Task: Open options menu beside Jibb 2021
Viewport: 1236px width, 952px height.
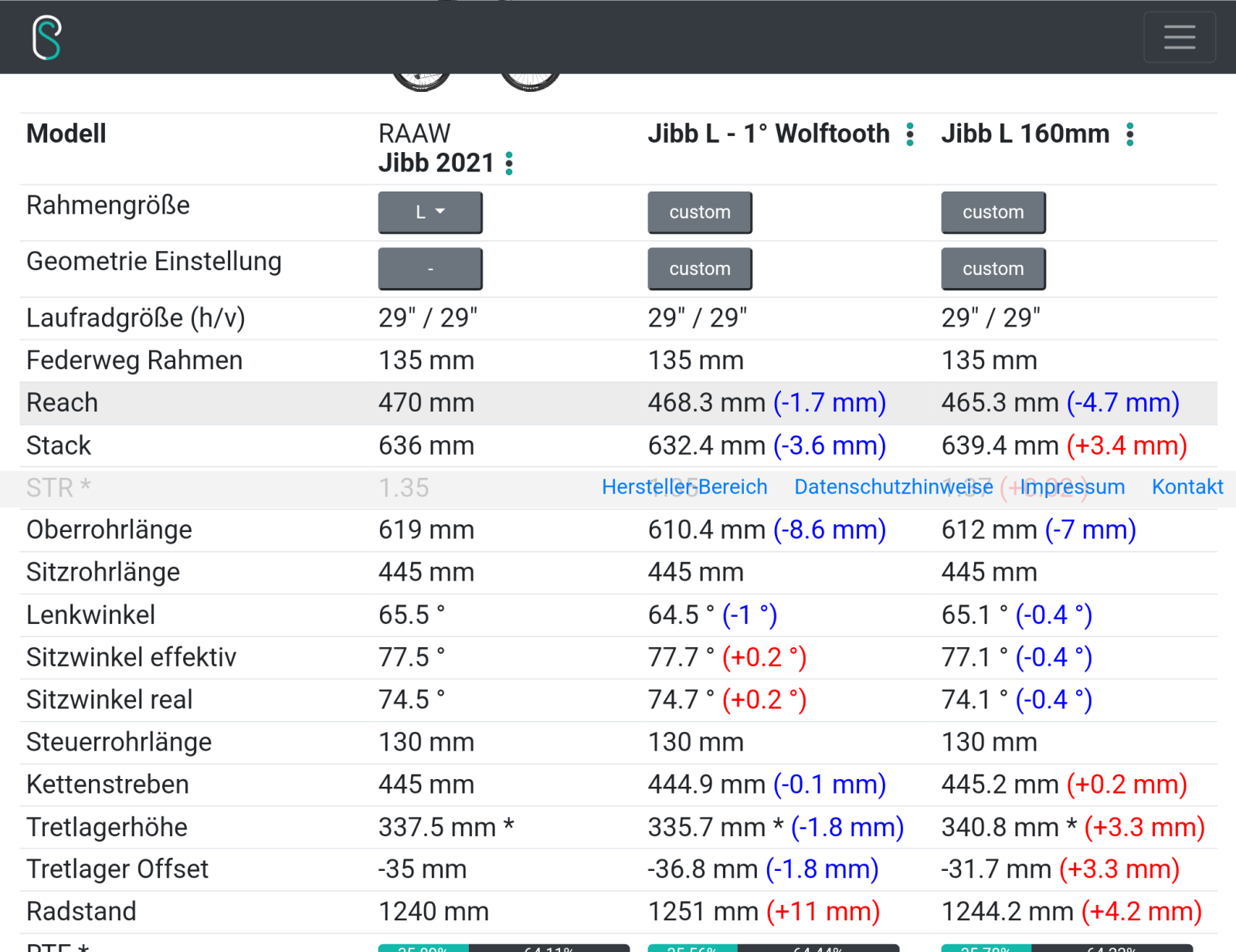Action: (x=509, y=164)
